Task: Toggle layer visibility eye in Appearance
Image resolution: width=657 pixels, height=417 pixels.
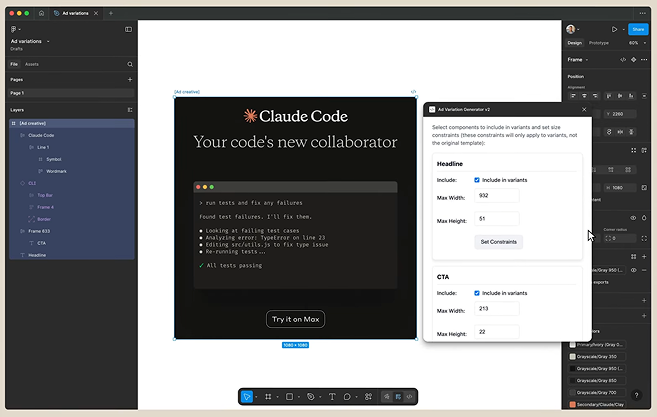Action: pyautogui.click(x=633, y=218)
